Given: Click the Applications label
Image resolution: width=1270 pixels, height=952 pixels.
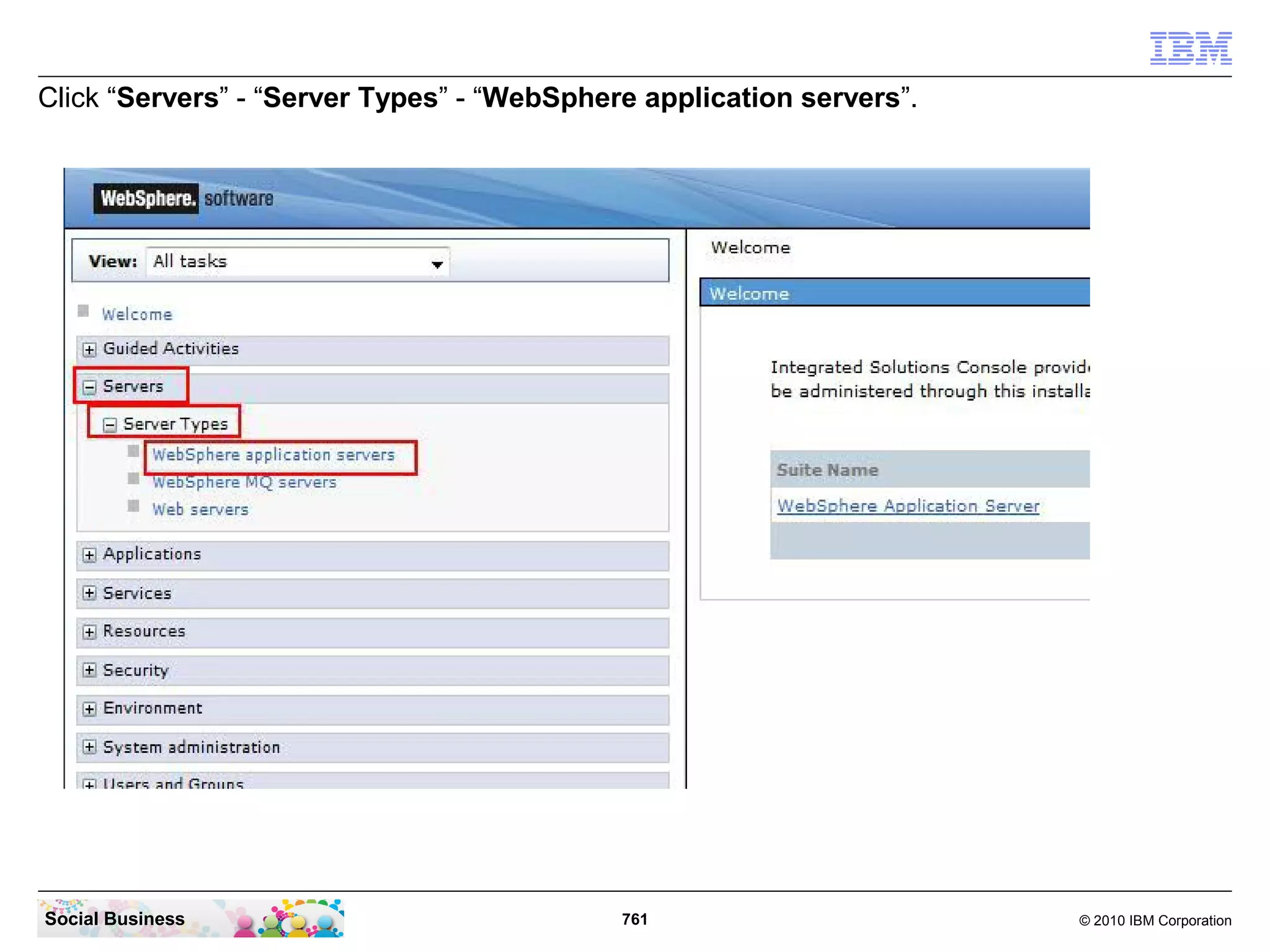Looking at the screenshot, I should (153, 554).
